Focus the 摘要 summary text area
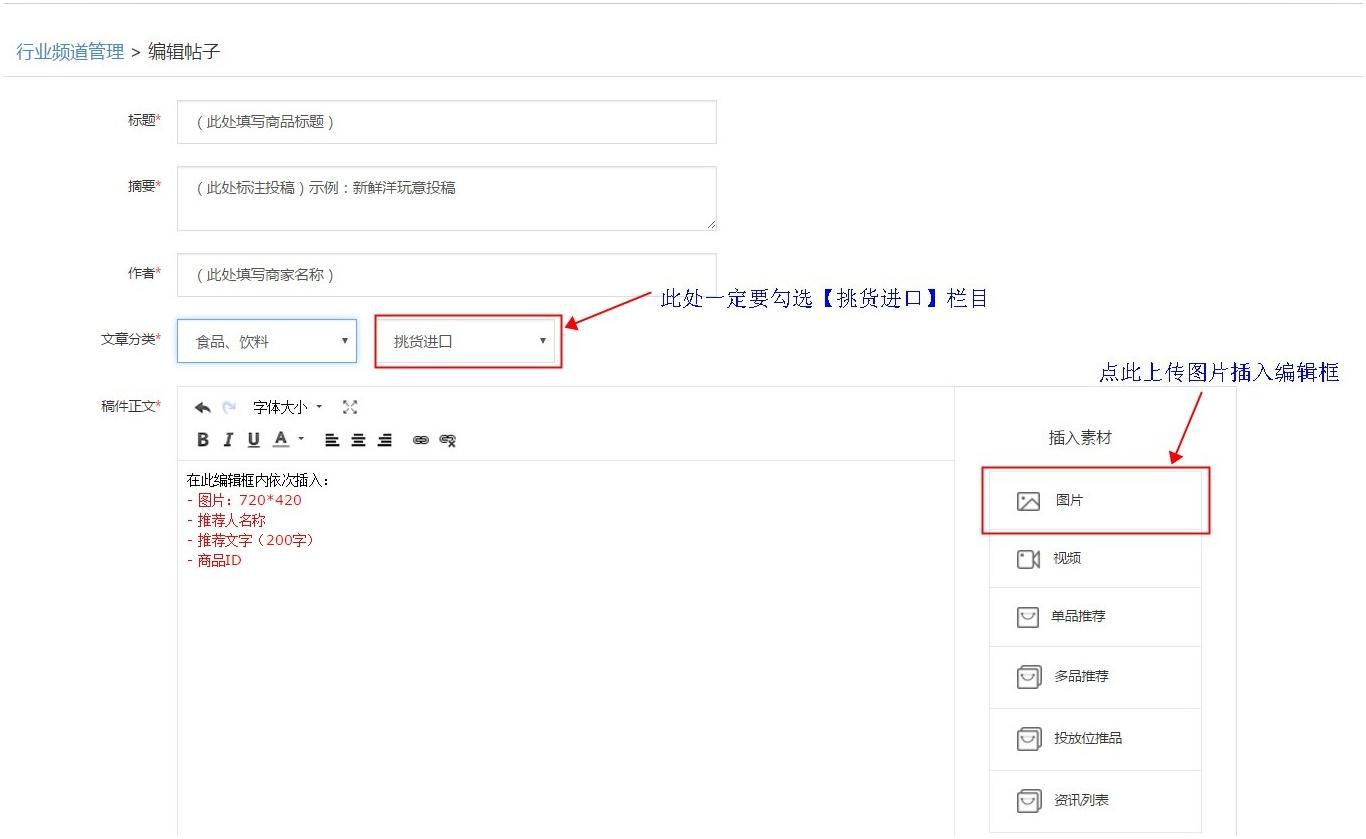 [x=447, y=198]
